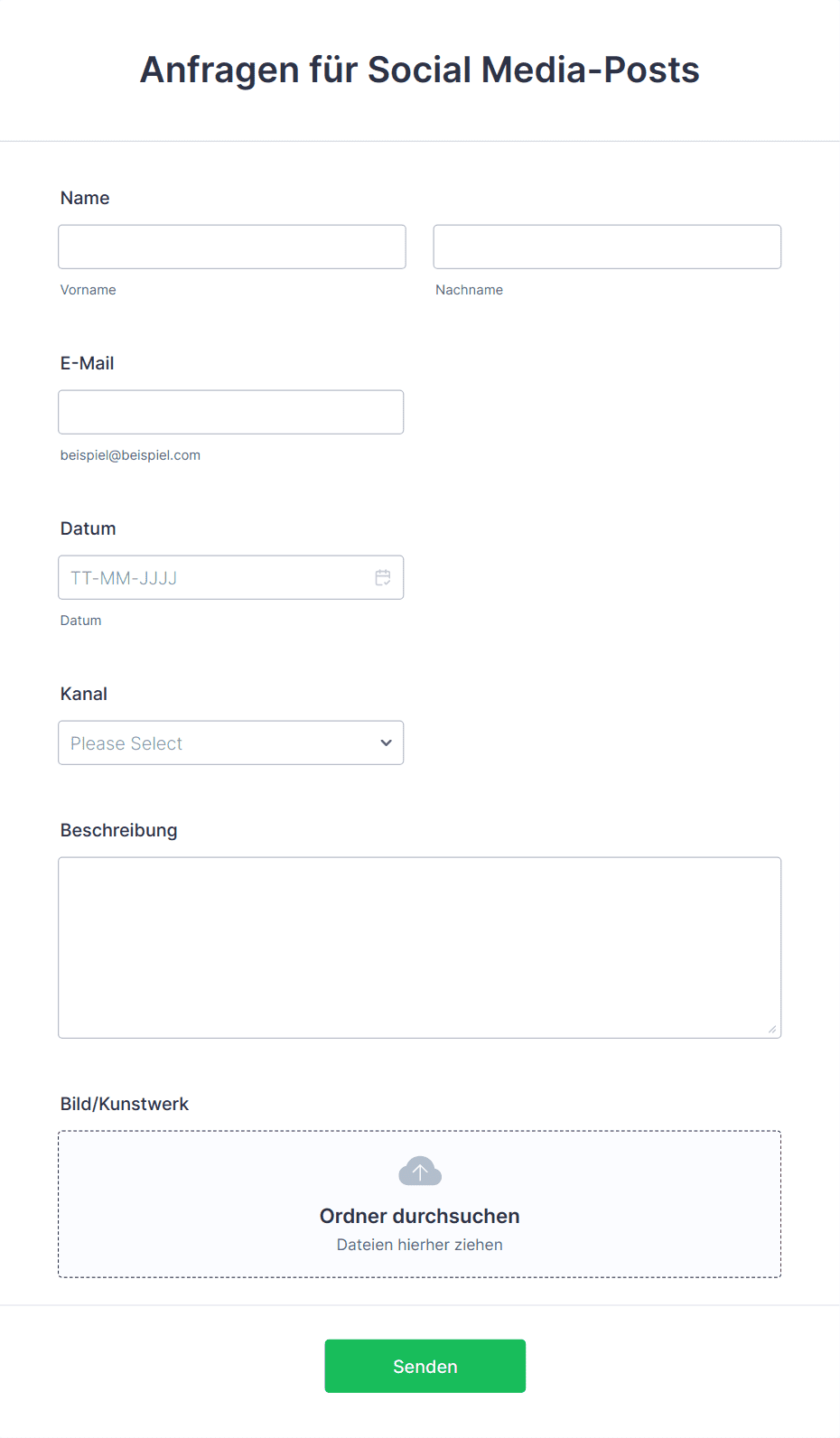Image resolution: width=840 pixels, height=1438 pixels.
Task: Click the Kanal dropdown chevron arrow
Action: pyautogui.click(x=387, y=742)
